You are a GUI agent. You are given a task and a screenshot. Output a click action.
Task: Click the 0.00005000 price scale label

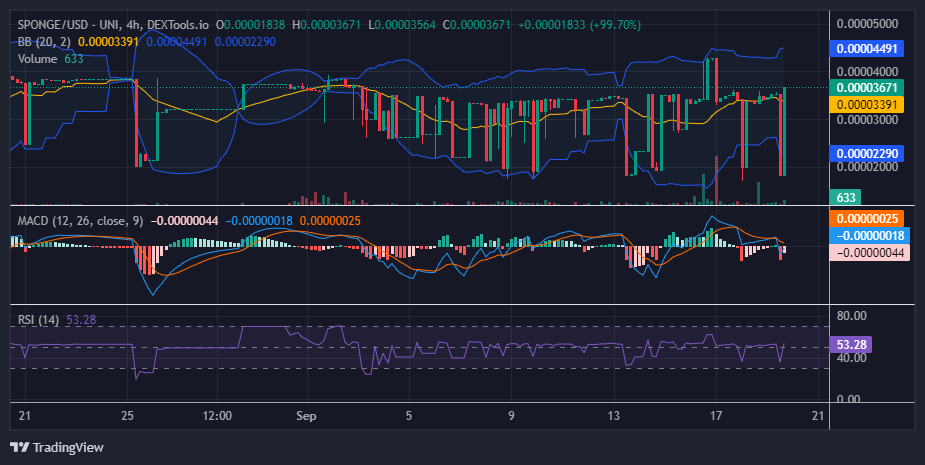(x=868, y=24)
